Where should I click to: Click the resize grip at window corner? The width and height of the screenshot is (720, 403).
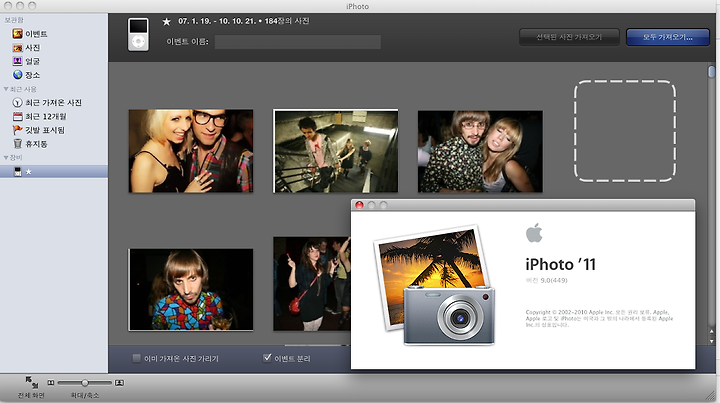712,395
